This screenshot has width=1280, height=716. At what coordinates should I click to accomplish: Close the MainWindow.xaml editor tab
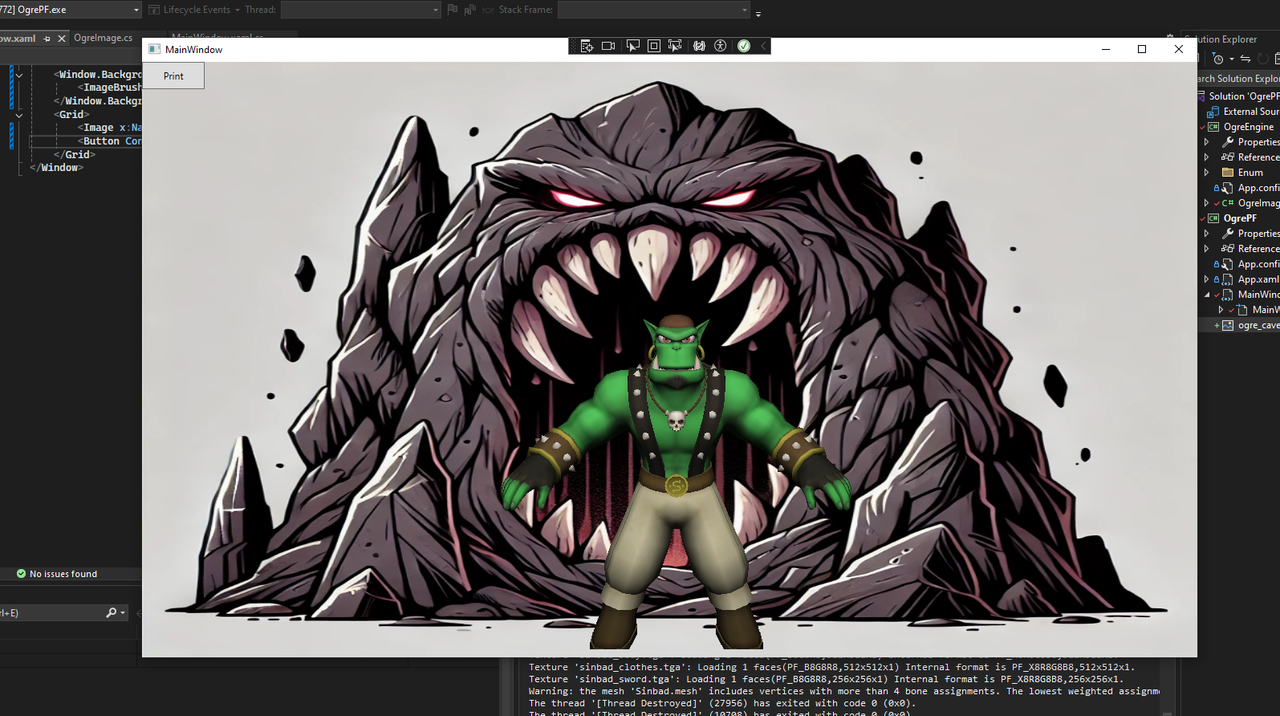click(62, 38)
